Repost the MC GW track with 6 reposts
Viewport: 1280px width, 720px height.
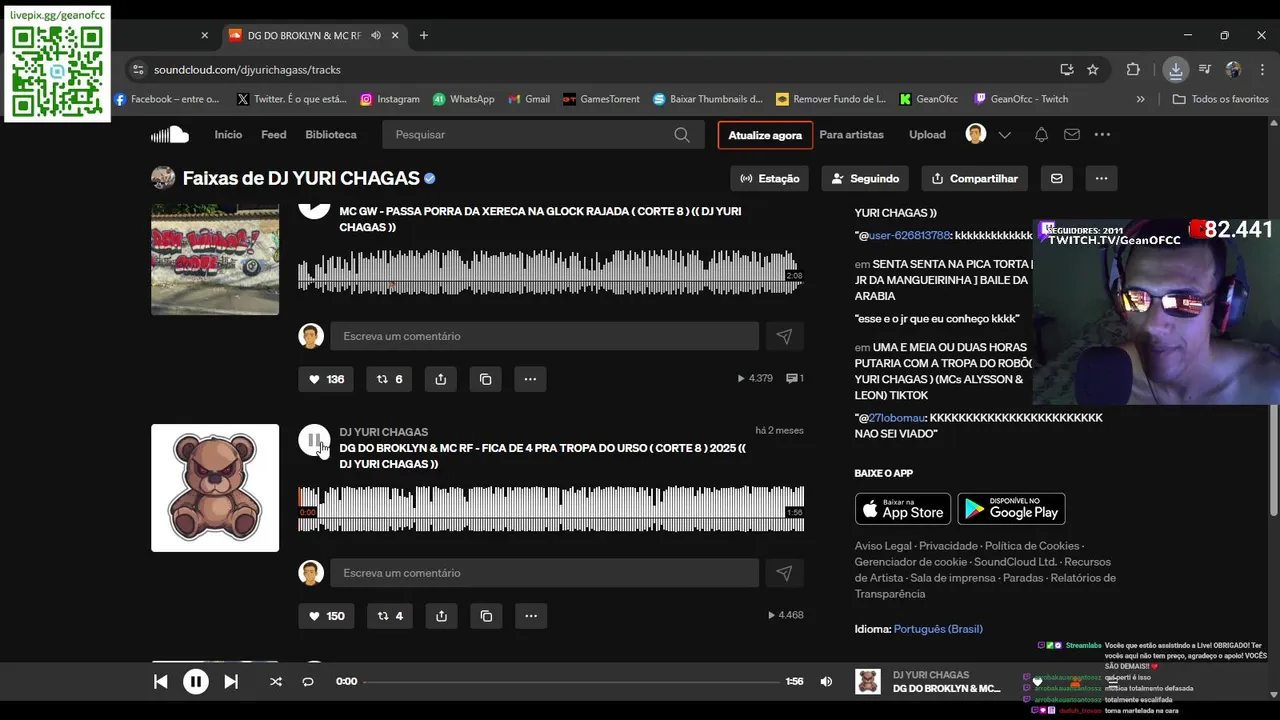click(390, 379)
